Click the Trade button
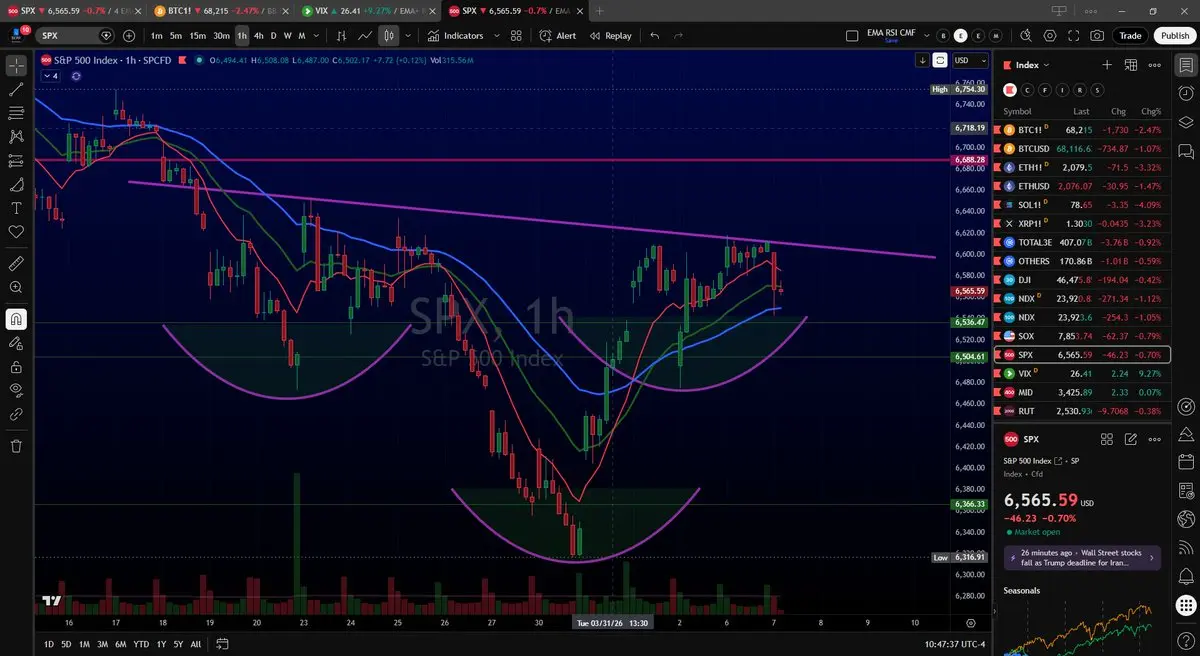Viewport: 1200px width, 656px height. pyautogui.click(x=1130, y=36)
